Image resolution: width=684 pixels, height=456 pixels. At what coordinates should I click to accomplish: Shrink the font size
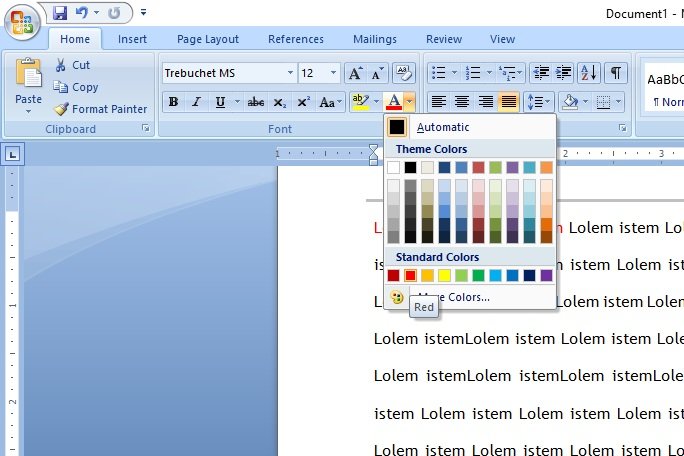point(377,73)
